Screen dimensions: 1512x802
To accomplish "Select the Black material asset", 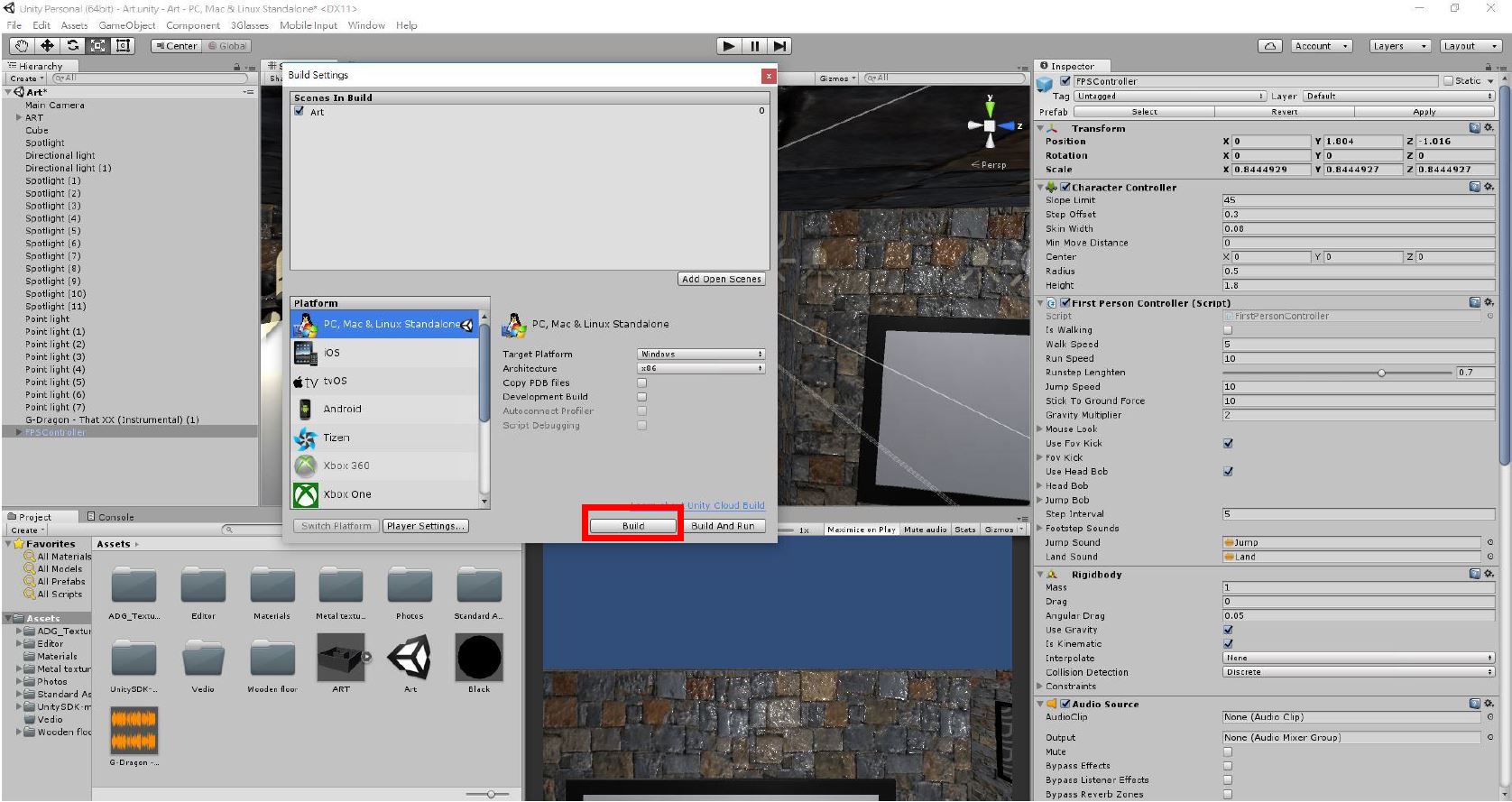I will [x=479, y=657].
